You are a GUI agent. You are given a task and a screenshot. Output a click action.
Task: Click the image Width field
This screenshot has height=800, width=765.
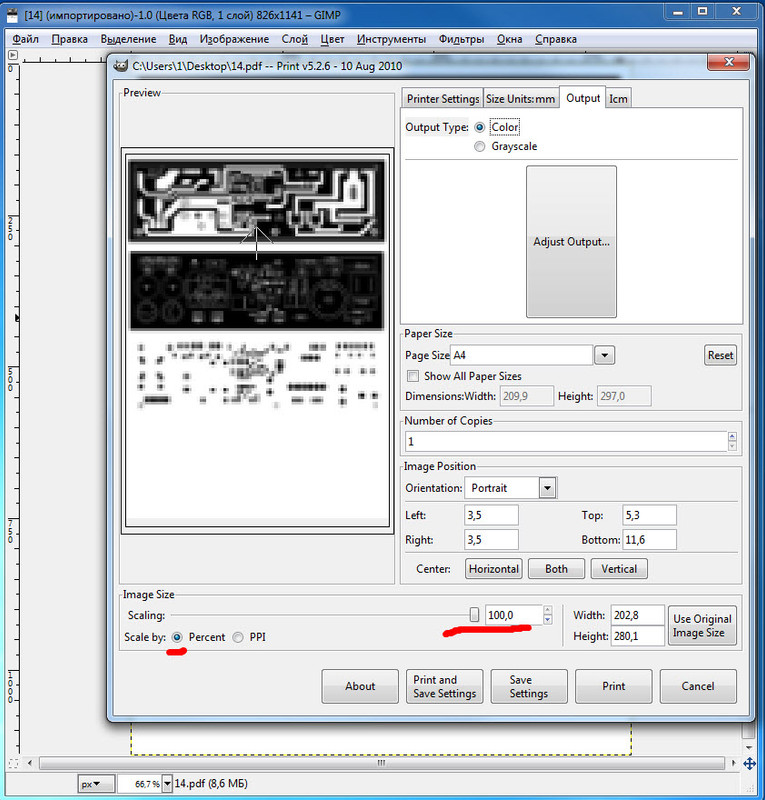pos(637,615)
